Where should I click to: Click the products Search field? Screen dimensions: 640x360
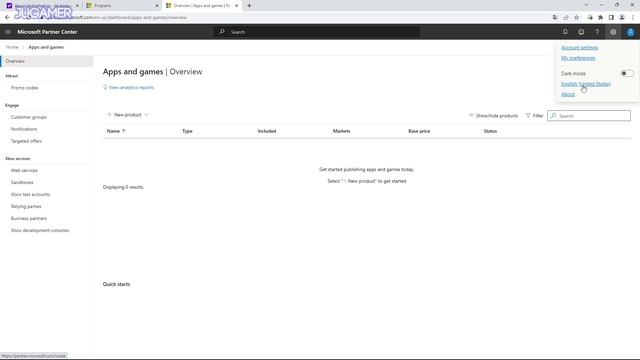click(x=589, y=116)
